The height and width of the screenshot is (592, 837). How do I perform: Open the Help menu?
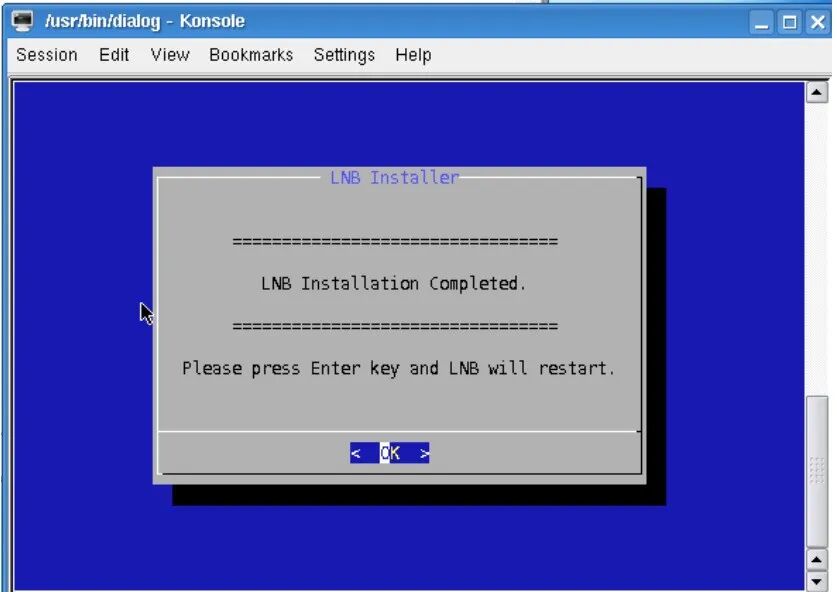(x=413, y=54)
